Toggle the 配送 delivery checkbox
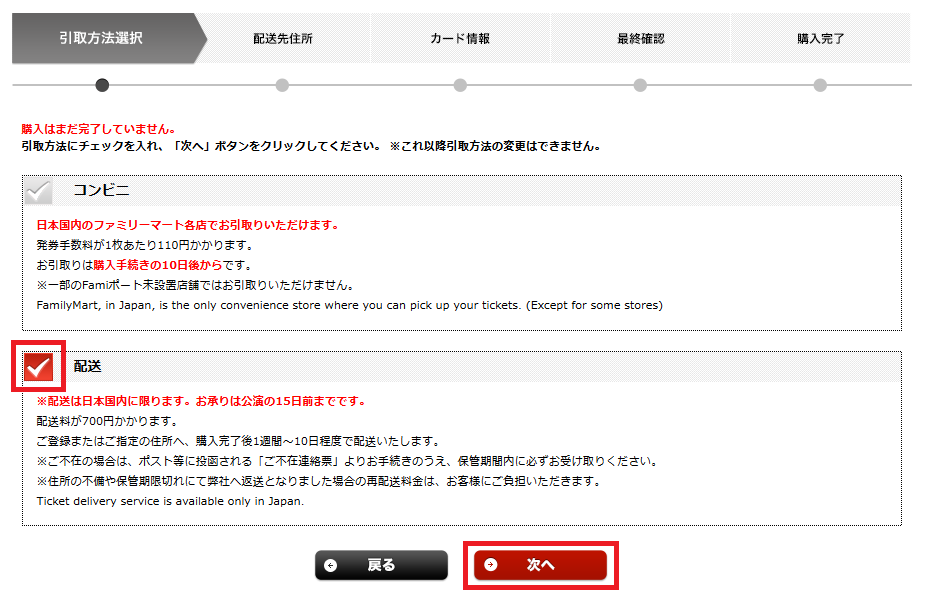The image size is (927, 604). [38, 367]
